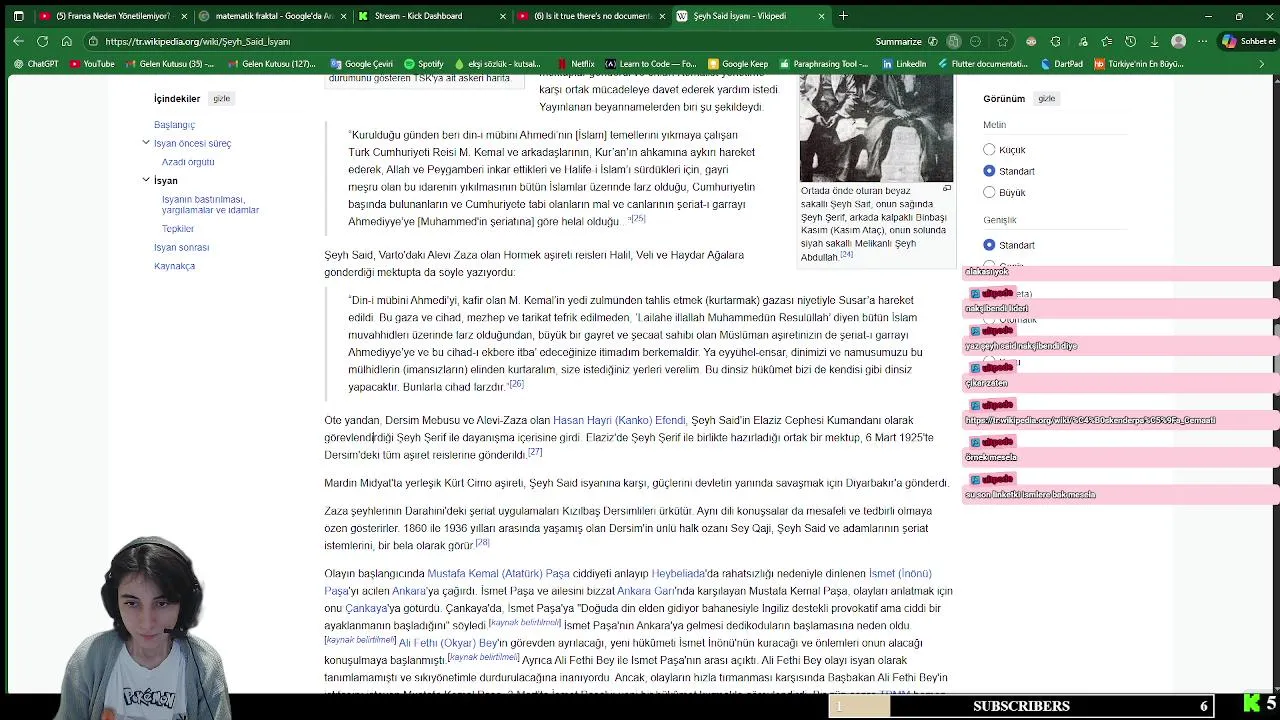Open Hasan Hayri (Kanko) Efendi article link
This screenshot has height=720, width=1280.
[x=619, y=420]
